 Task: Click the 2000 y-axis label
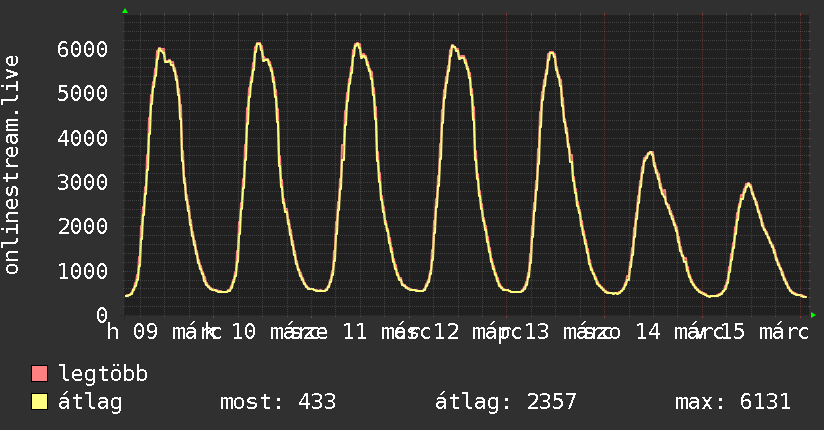tap(83, 227)
